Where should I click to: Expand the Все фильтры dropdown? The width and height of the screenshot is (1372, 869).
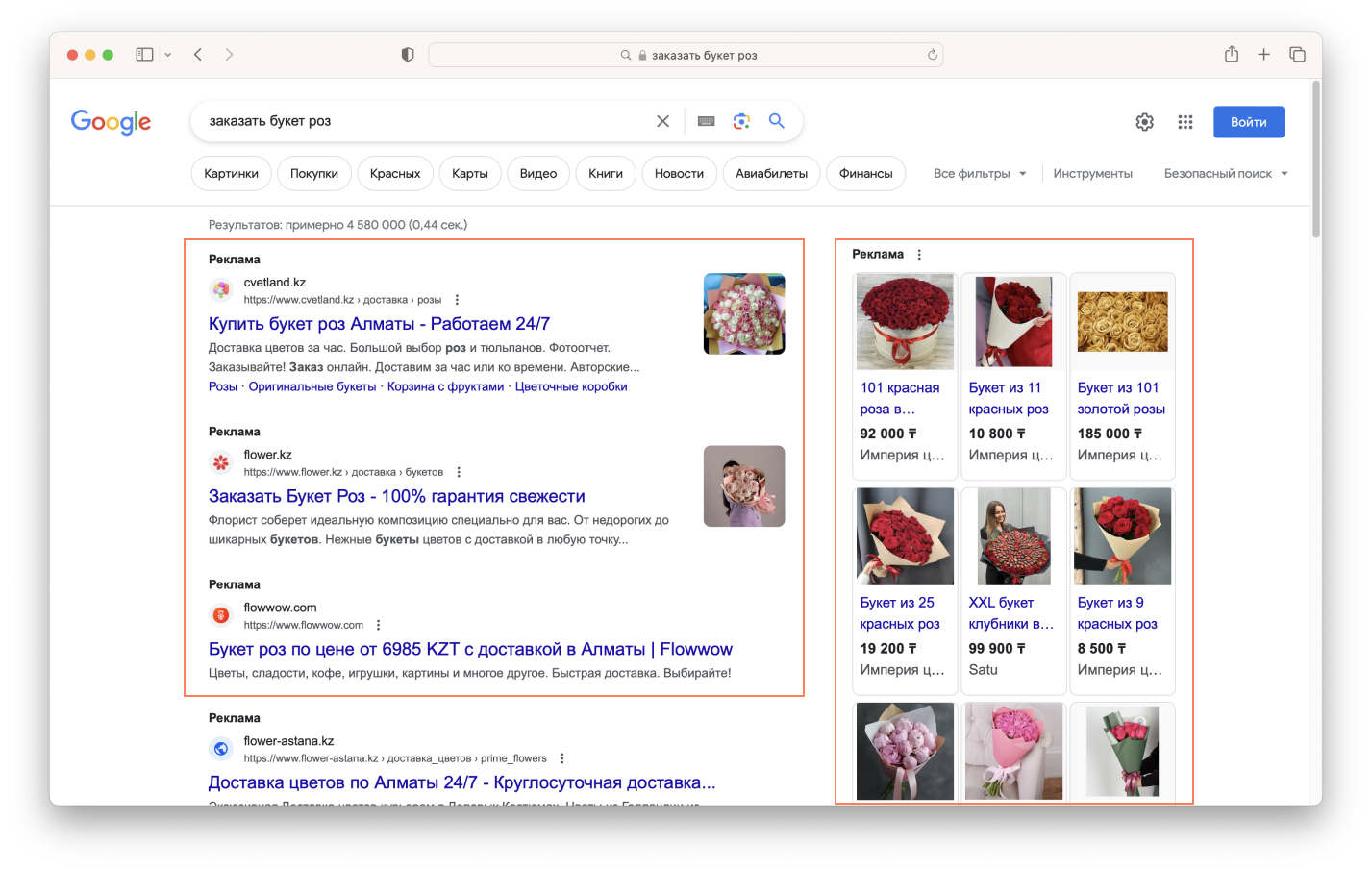980,174
